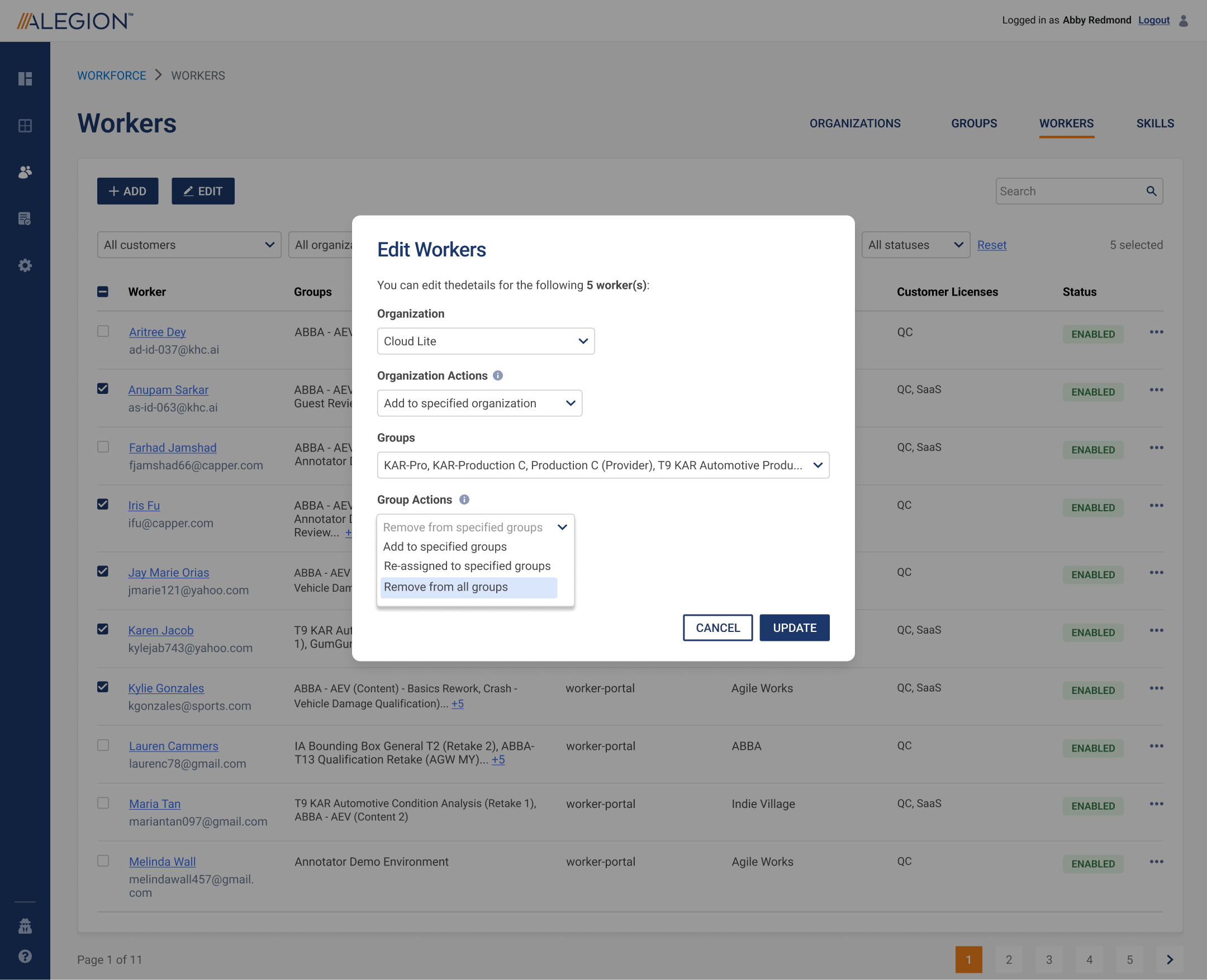Open row actions menu for Anupam Sarkar
This screenshot has width=1207, height=980.
coord(1156,389)
